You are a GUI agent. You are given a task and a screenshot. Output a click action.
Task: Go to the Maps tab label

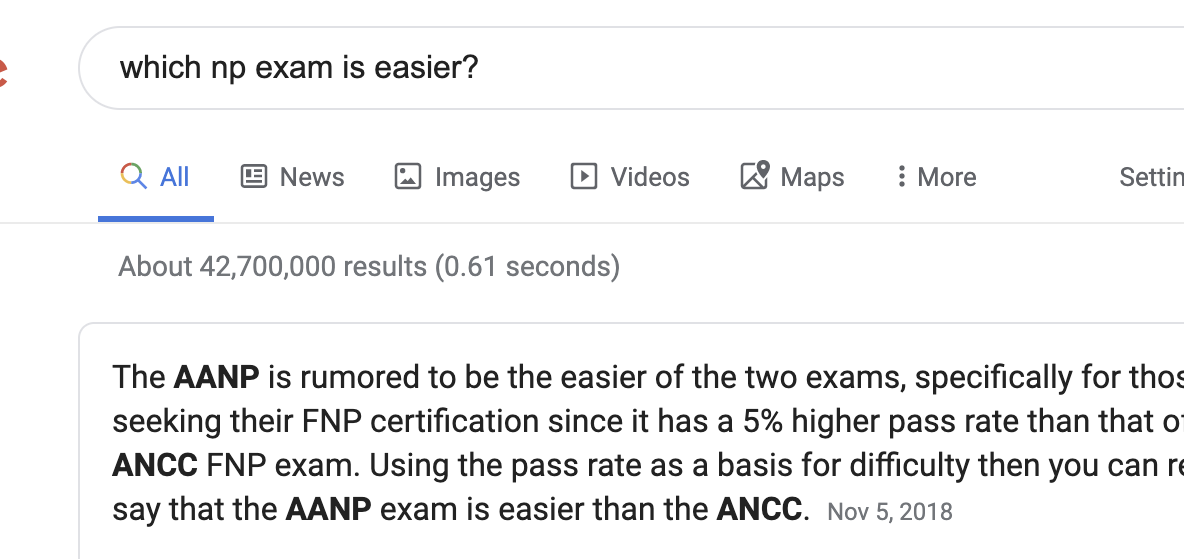pyautogui.click(x=812, y=177)
